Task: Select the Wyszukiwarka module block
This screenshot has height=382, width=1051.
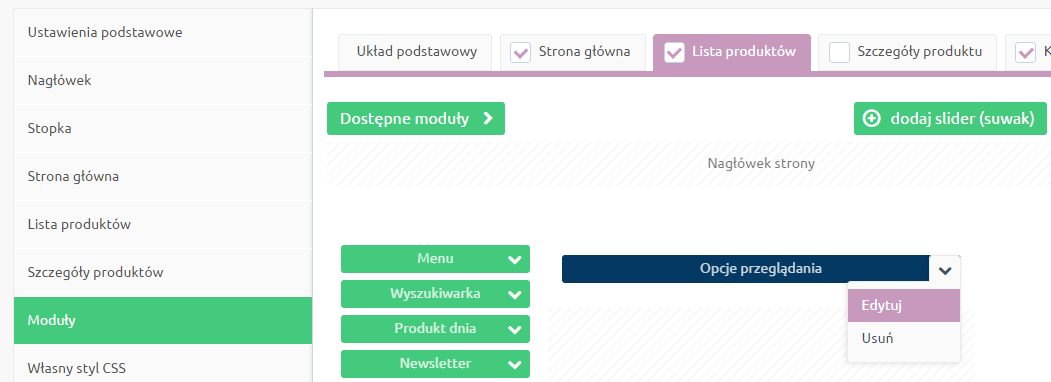Action: pyautogui.click(x=435, y=294)
